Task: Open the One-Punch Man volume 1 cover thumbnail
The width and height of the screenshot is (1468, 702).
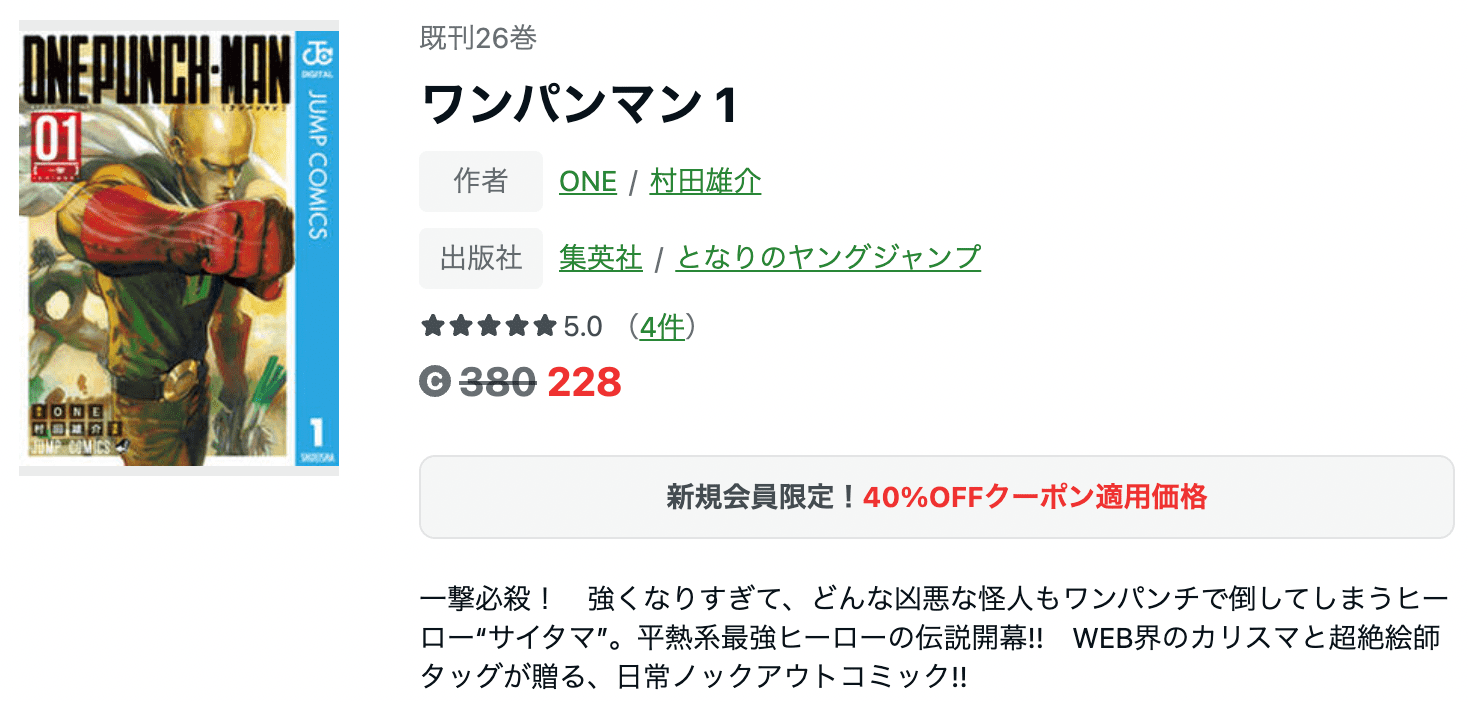Action: click(x=179, y=248)
